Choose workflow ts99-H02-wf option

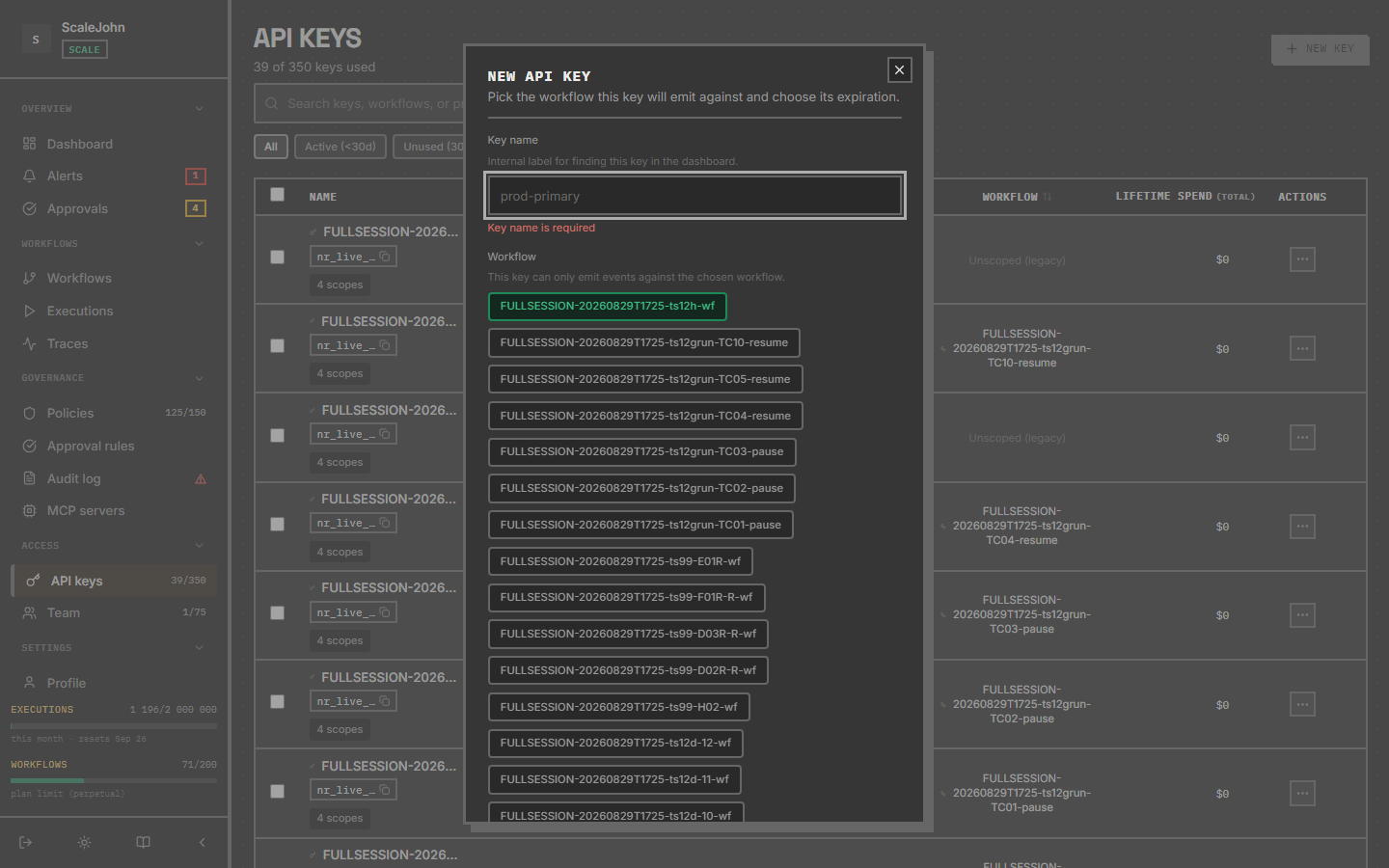click(x=619, y=707)
